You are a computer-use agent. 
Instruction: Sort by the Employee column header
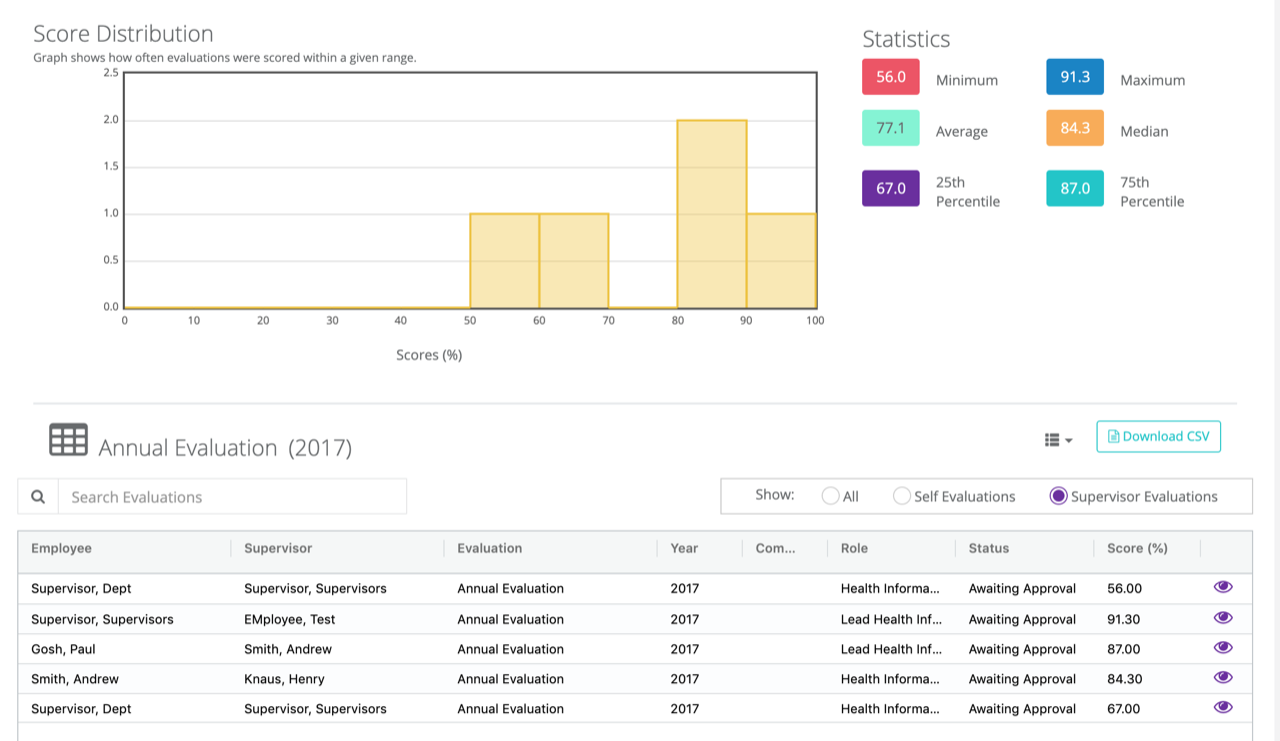point(62,548)
